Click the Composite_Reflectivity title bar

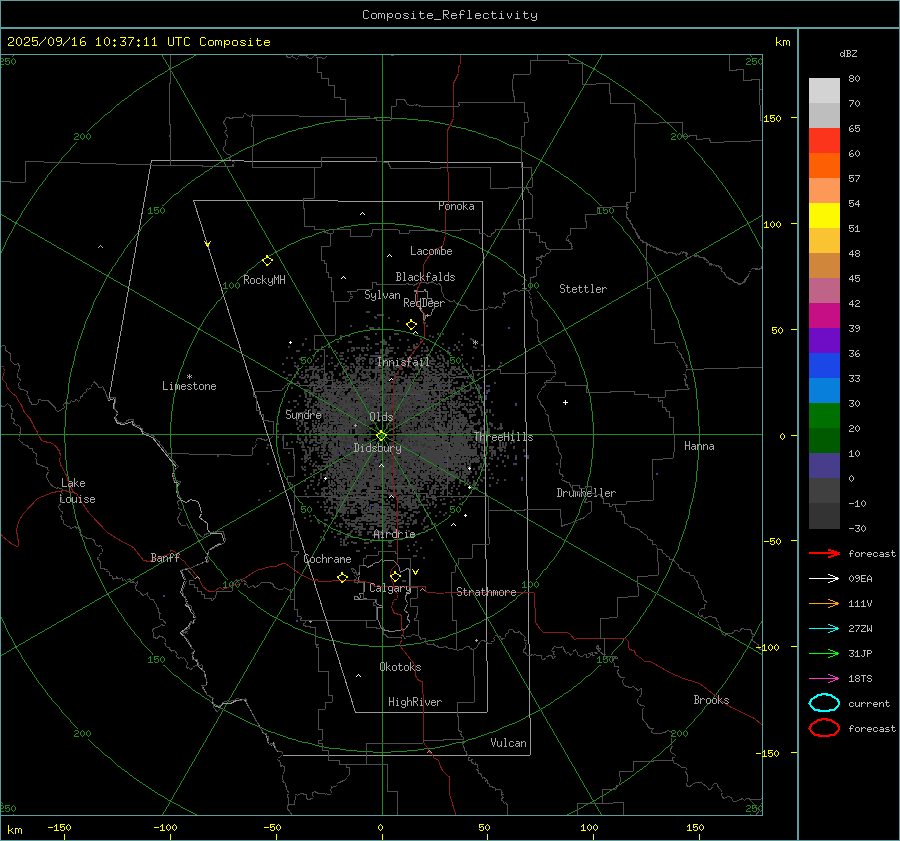click(x=449, y=15)
